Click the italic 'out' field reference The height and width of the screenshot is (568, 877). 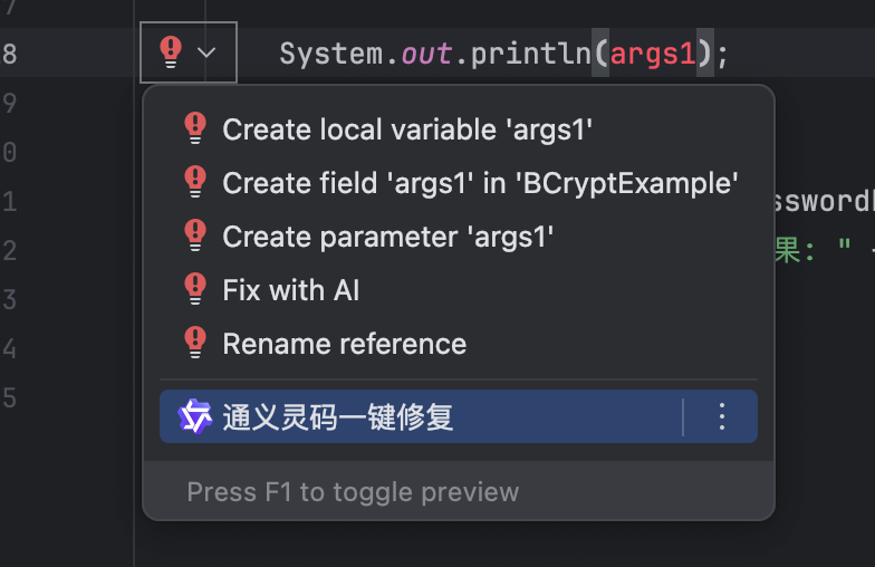426,54
